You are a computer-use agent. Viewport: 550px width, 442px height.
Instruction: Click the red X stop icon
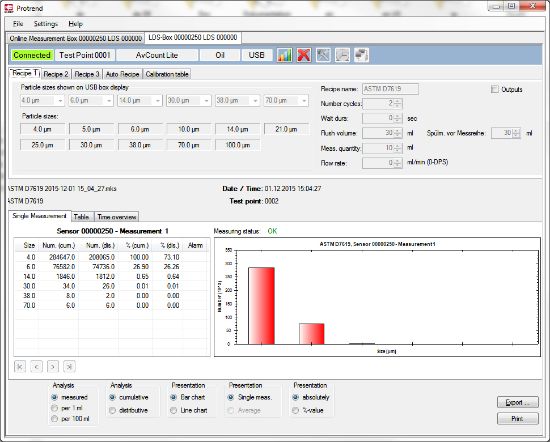pos(304,55)
